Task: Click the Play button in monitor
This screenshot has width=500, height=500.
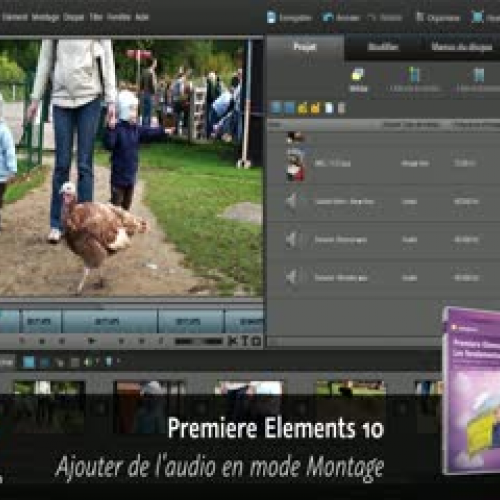Action: 91,341
